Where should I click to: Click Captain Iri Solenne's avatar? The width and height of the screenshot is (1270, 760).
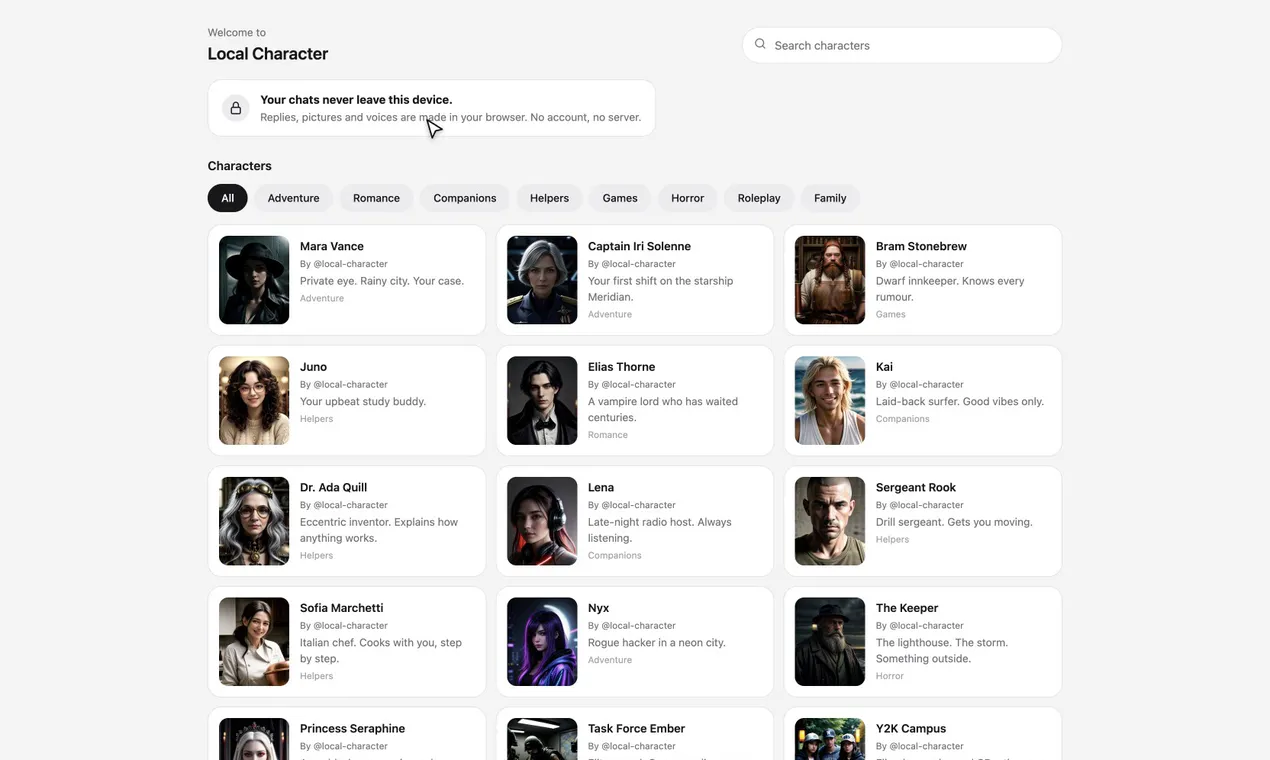coord(542,280)
